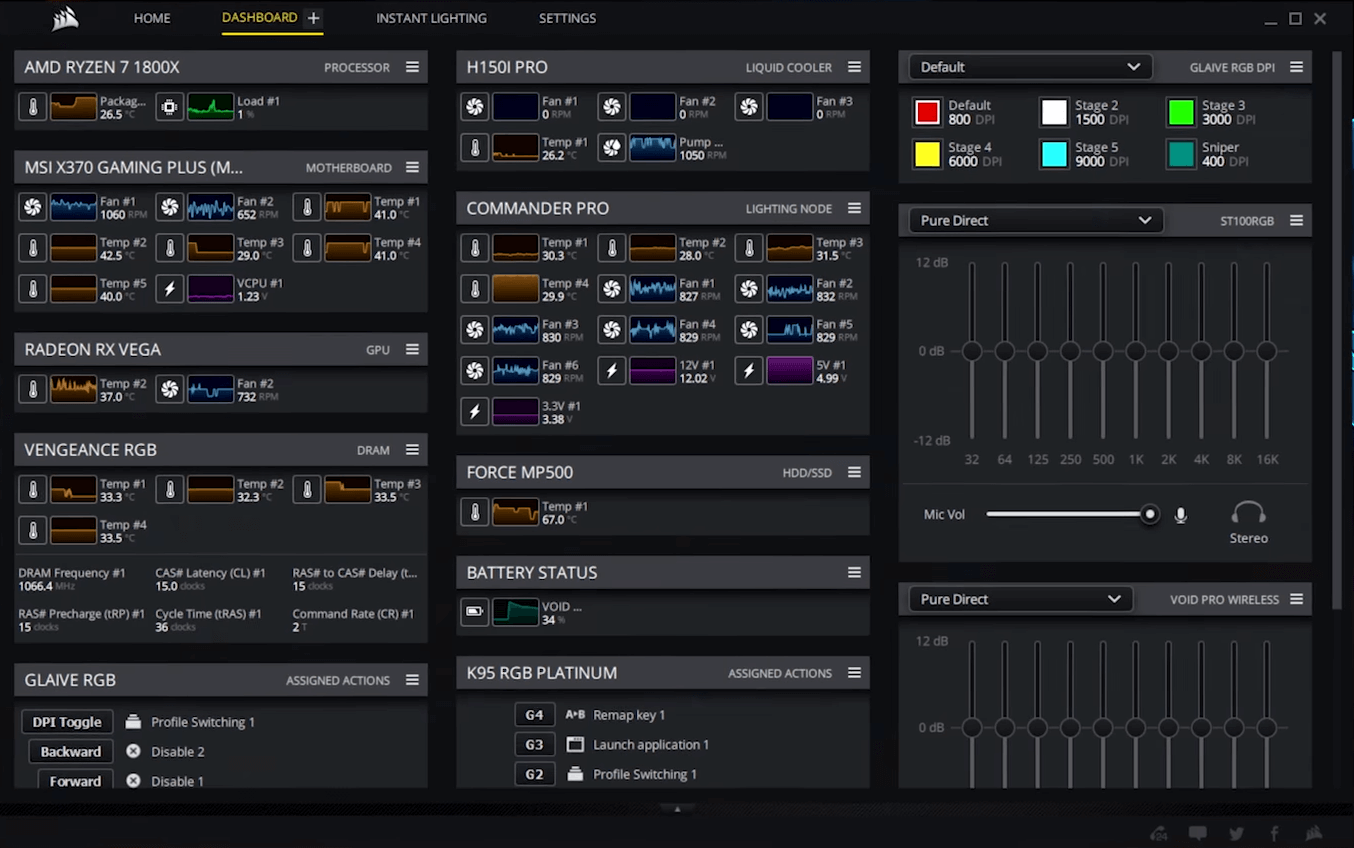Open the 24-hour support phone icon
Image resolution: width=1354 pixels, height=848 pixels.
pyautogui.click(x=1159, y=833)
